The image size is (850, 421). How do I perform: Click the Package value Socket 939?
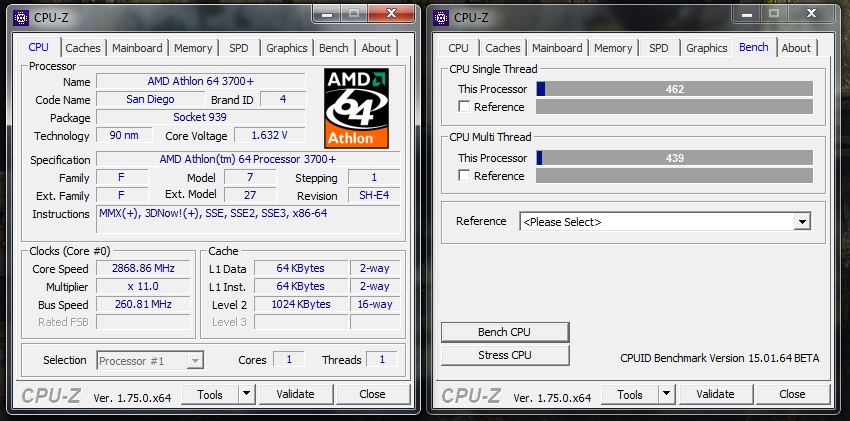pos(201,117)
